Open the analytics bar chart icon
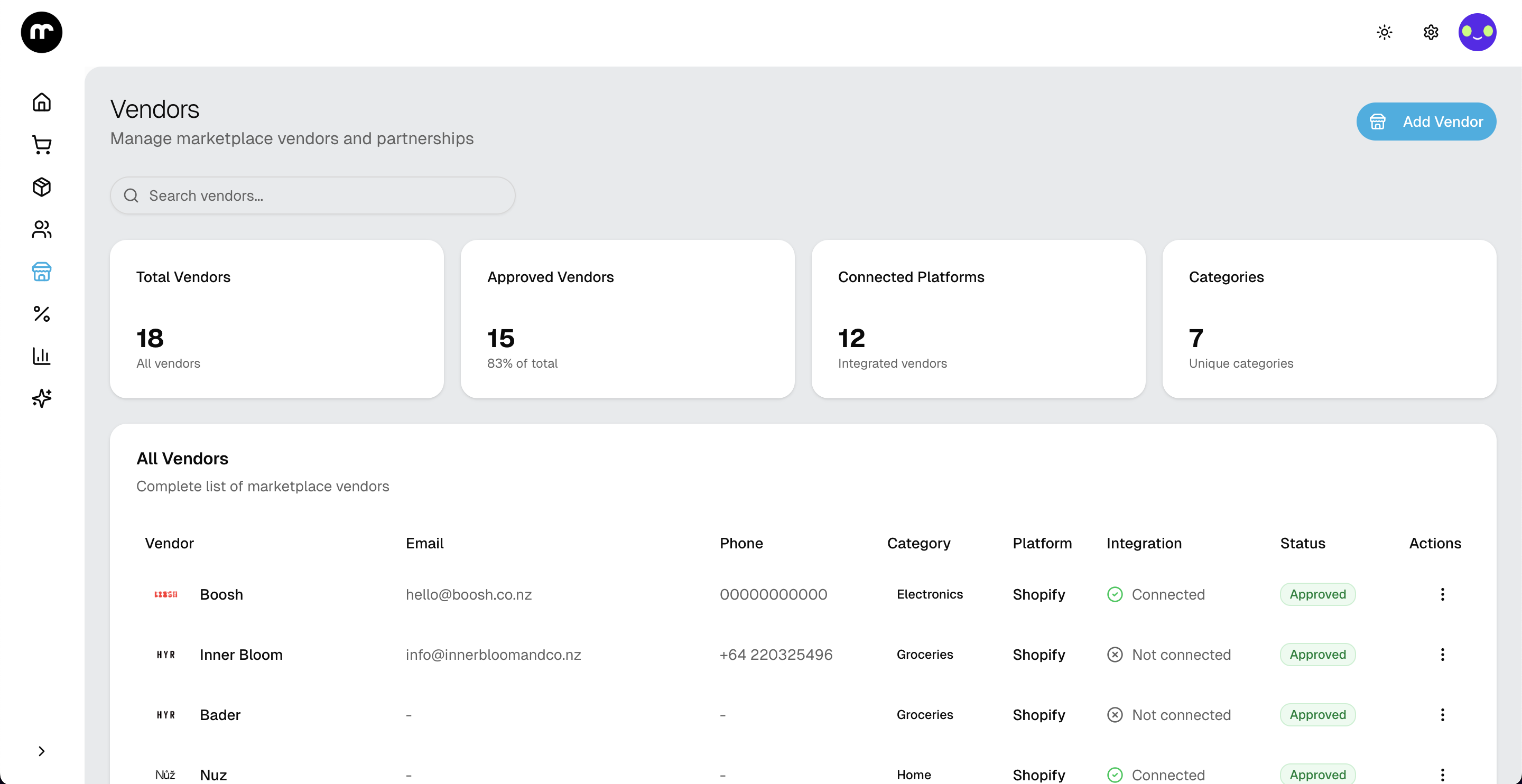 (41, 356)
